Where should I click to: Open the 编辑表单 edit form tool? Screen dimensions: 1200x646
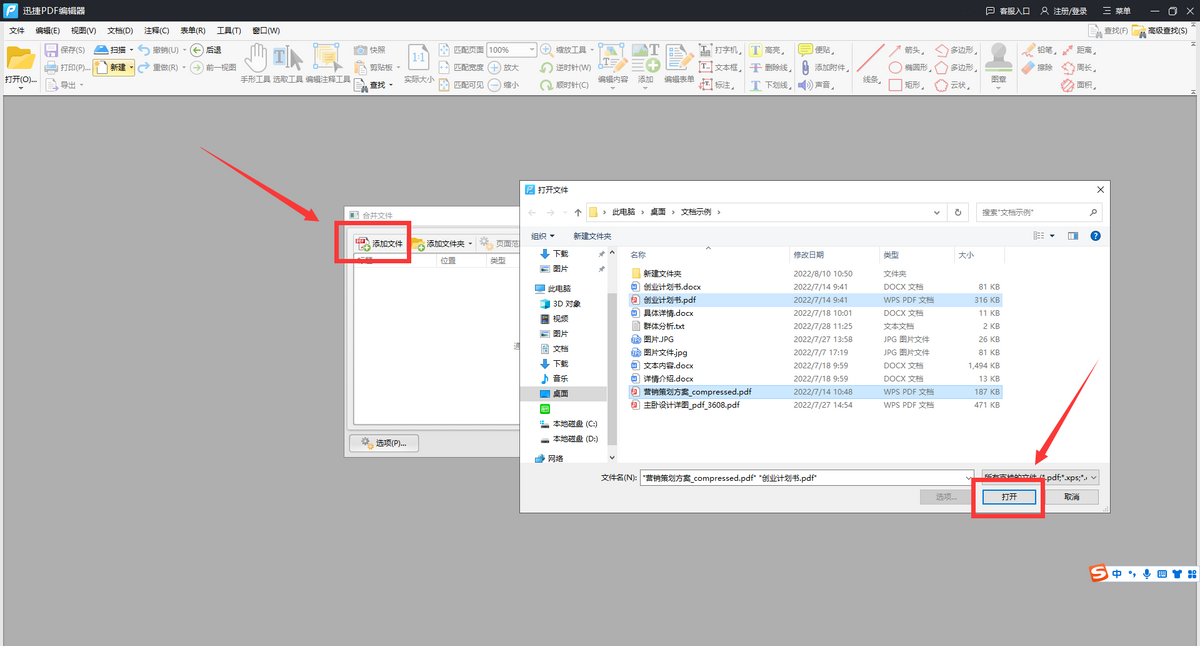pos(680,64)
